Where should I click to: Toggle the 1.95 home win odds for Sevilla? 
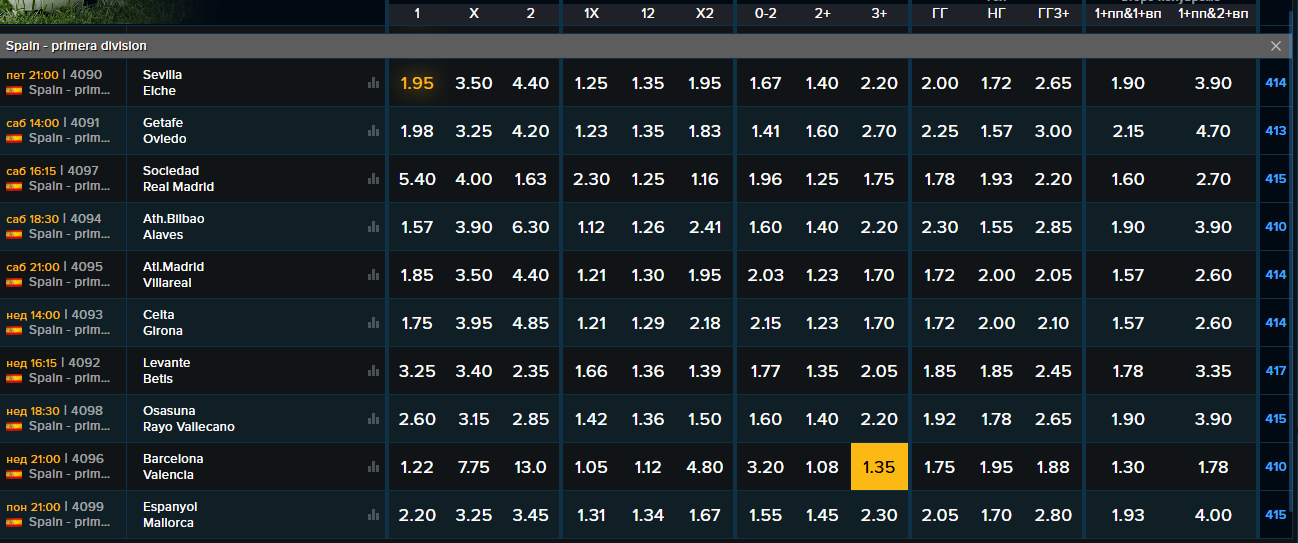[x=417, y=83]
